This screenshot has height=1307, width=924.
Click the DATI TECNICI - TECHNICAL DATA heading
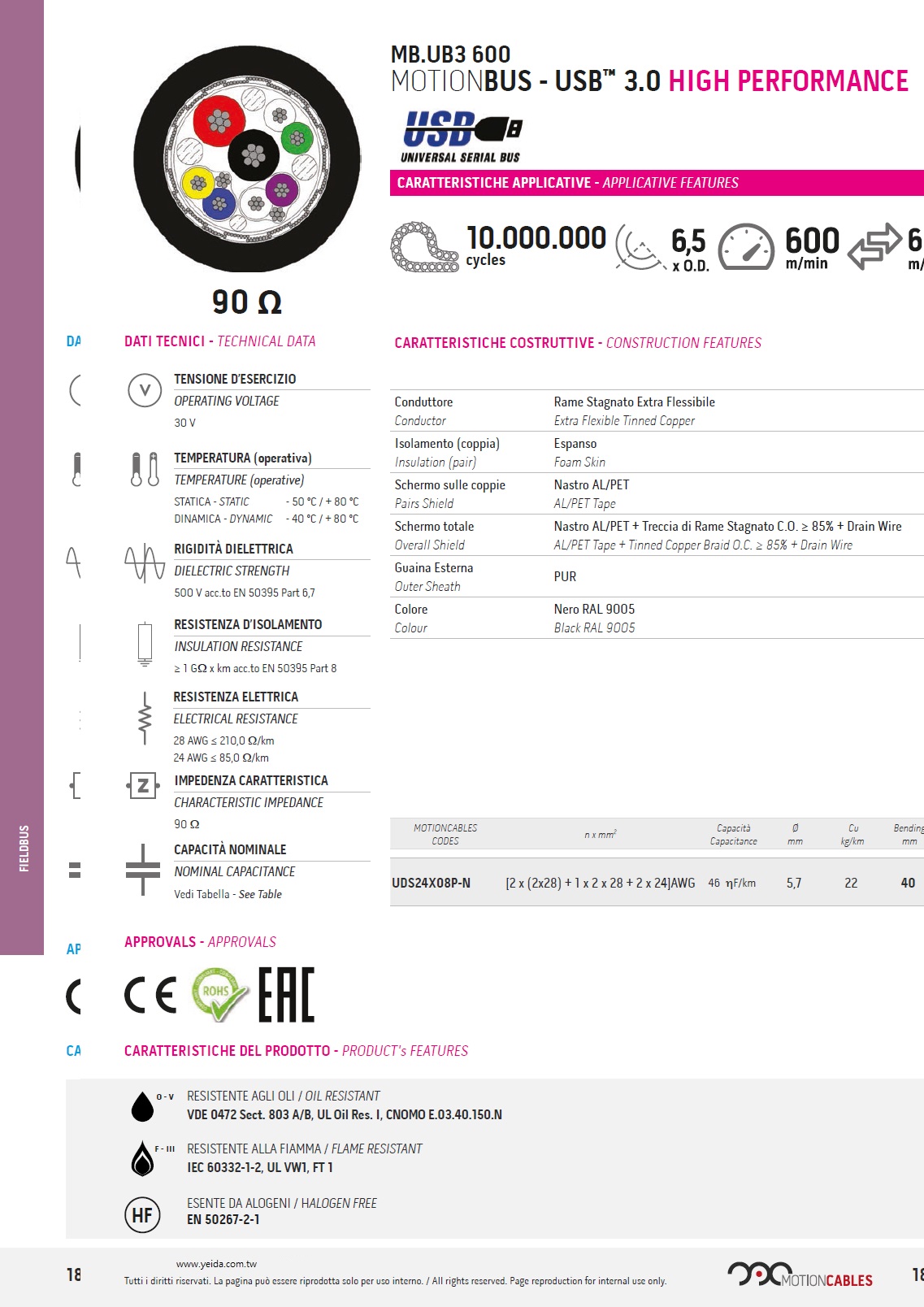pos(219,341)
